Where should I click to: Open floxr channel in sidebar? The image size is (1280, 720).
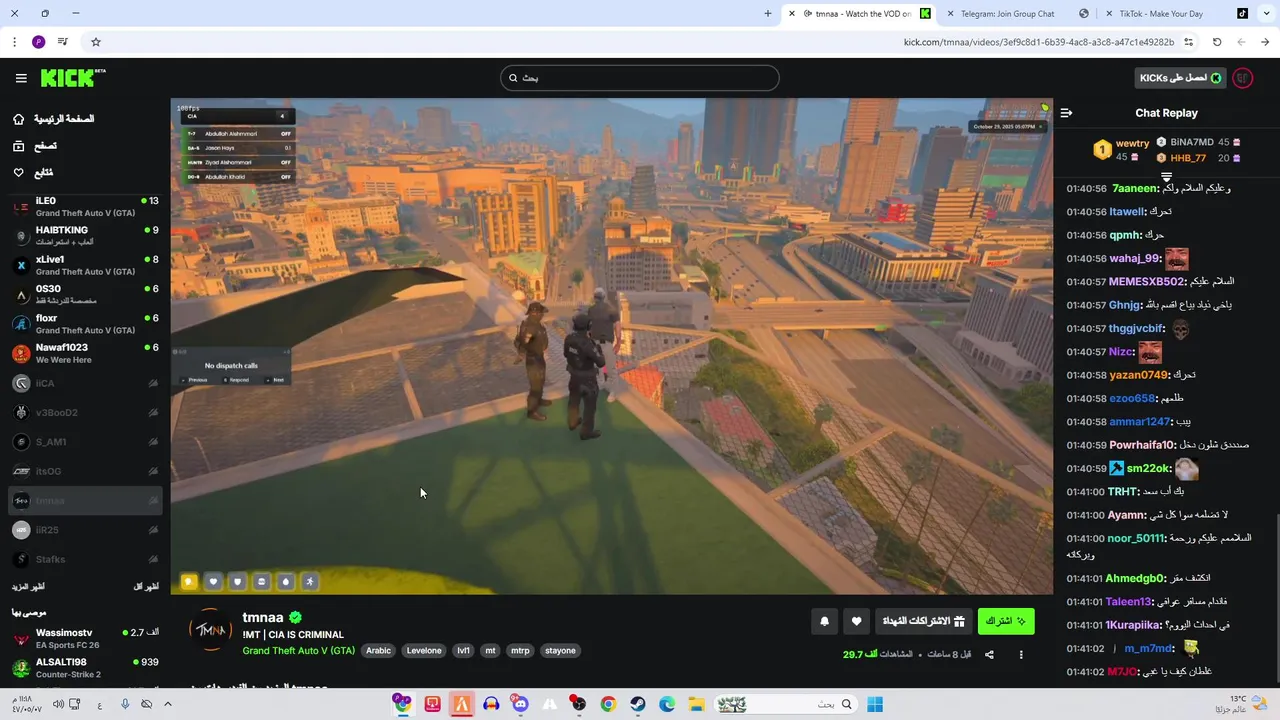coord(85,324)
